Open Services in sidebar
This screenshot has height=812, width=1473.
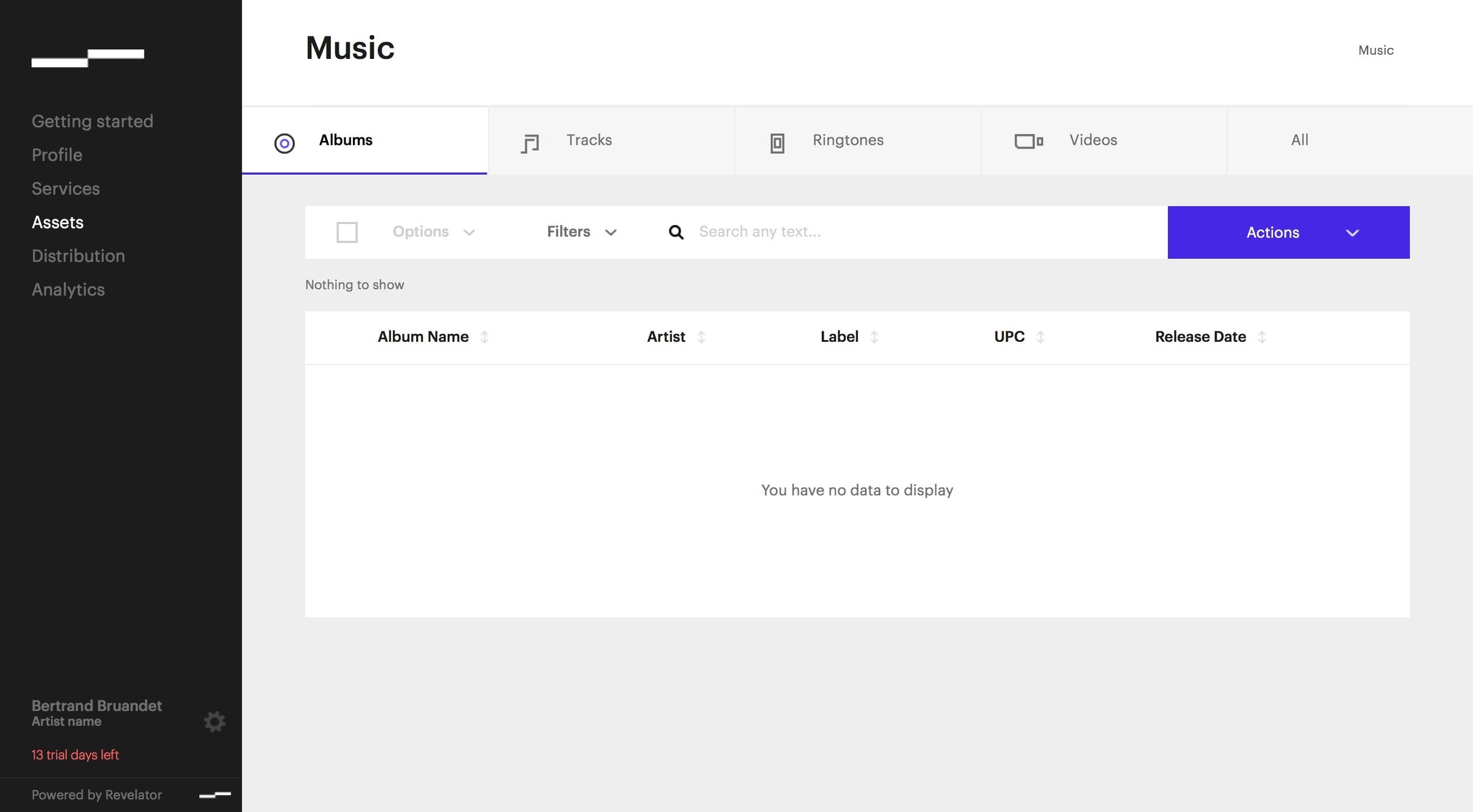(x=65, y=188)
